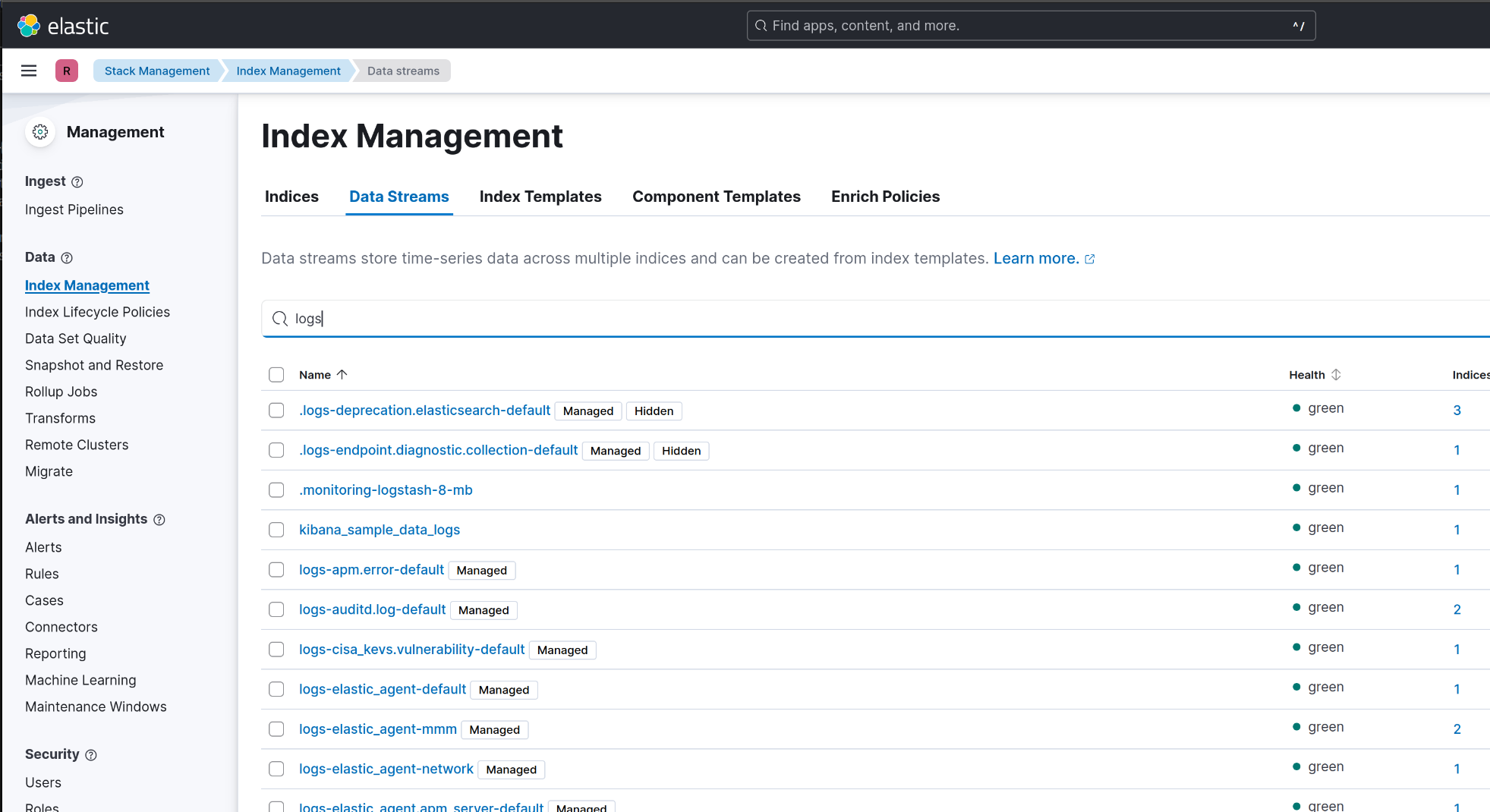This screenshot has height=812, width=1490.
Task: Open logs-elastic_agent-mmm data stream
Action: click(378, 729)
